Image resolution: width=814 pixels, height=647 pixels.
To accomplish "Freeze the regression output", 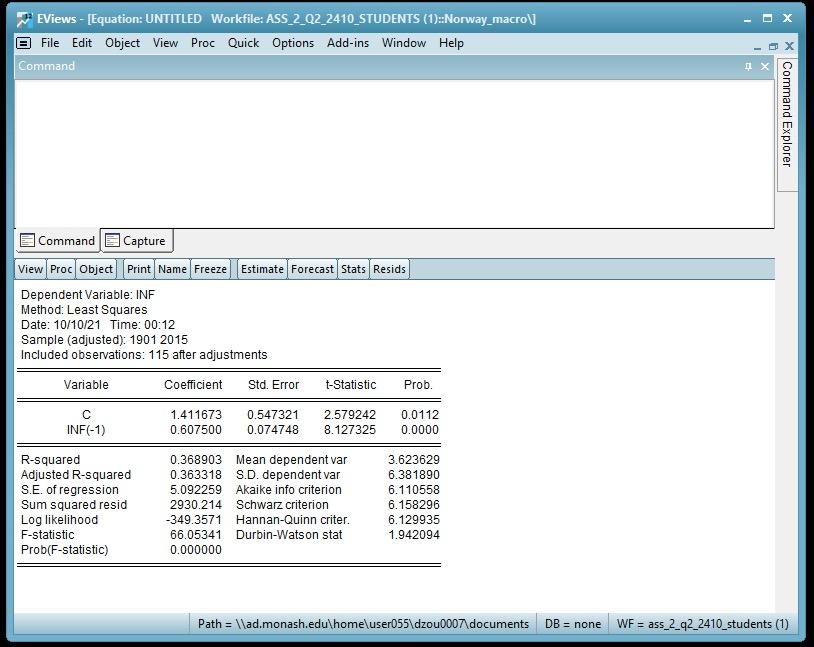I will [x=209, y=268].
